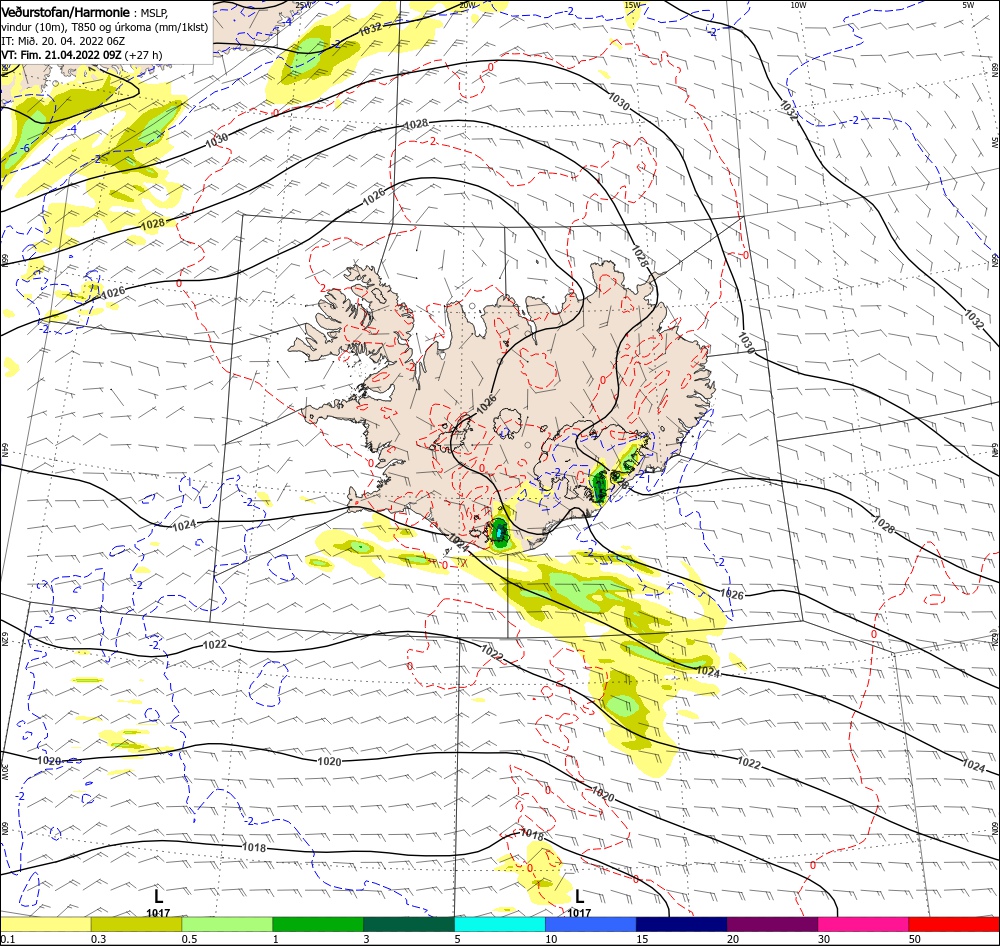Click the "Veðurstofan/Harmonie" title text
The image size is (1000, 946).
pyautogui.click(x=66, y=12)
